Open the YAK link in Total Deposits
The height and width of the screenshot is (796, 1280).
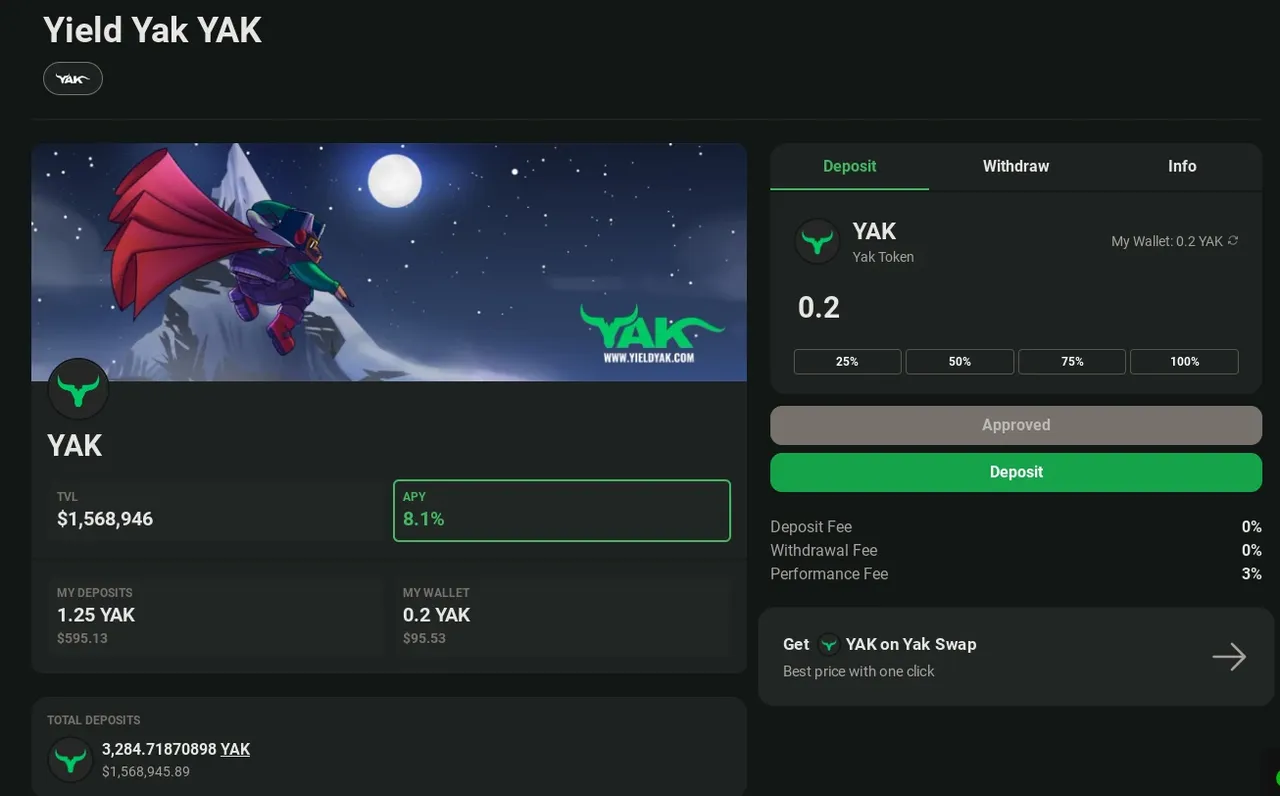pyautogui.click(x=235, y=749)
